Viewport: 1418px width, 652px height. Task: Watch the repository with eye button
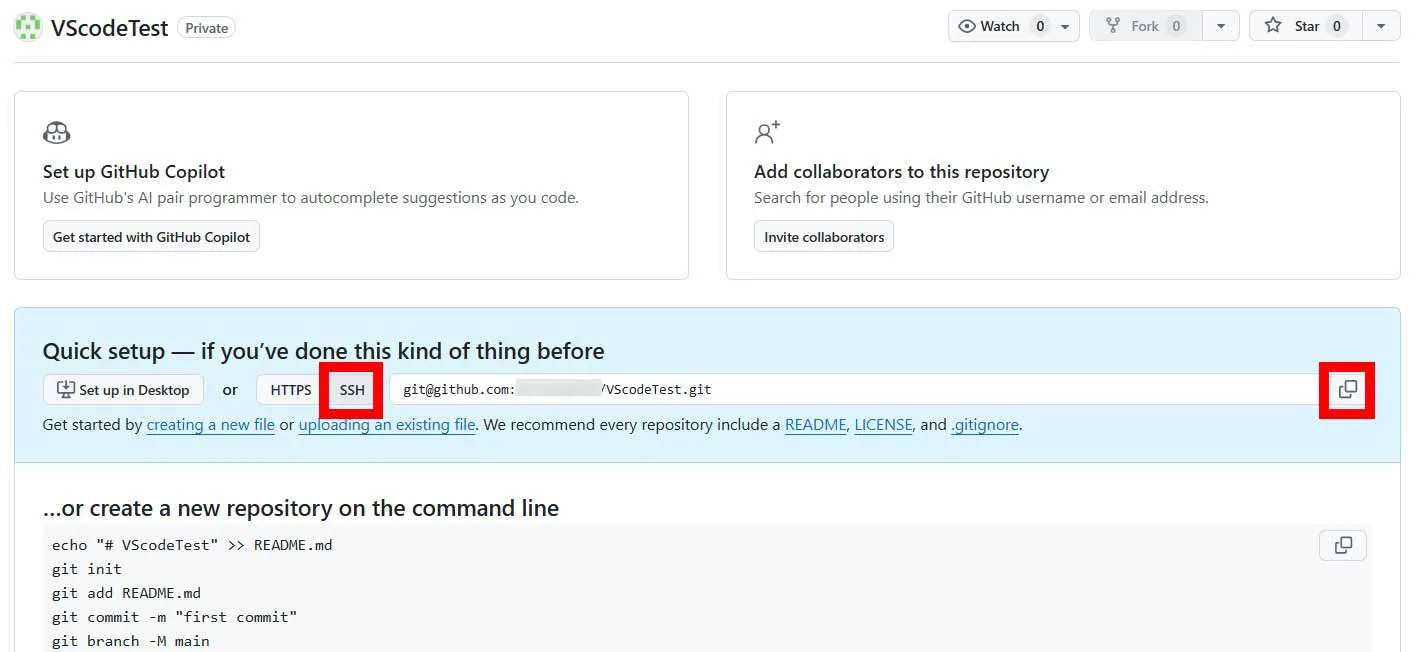coord(990,26)
